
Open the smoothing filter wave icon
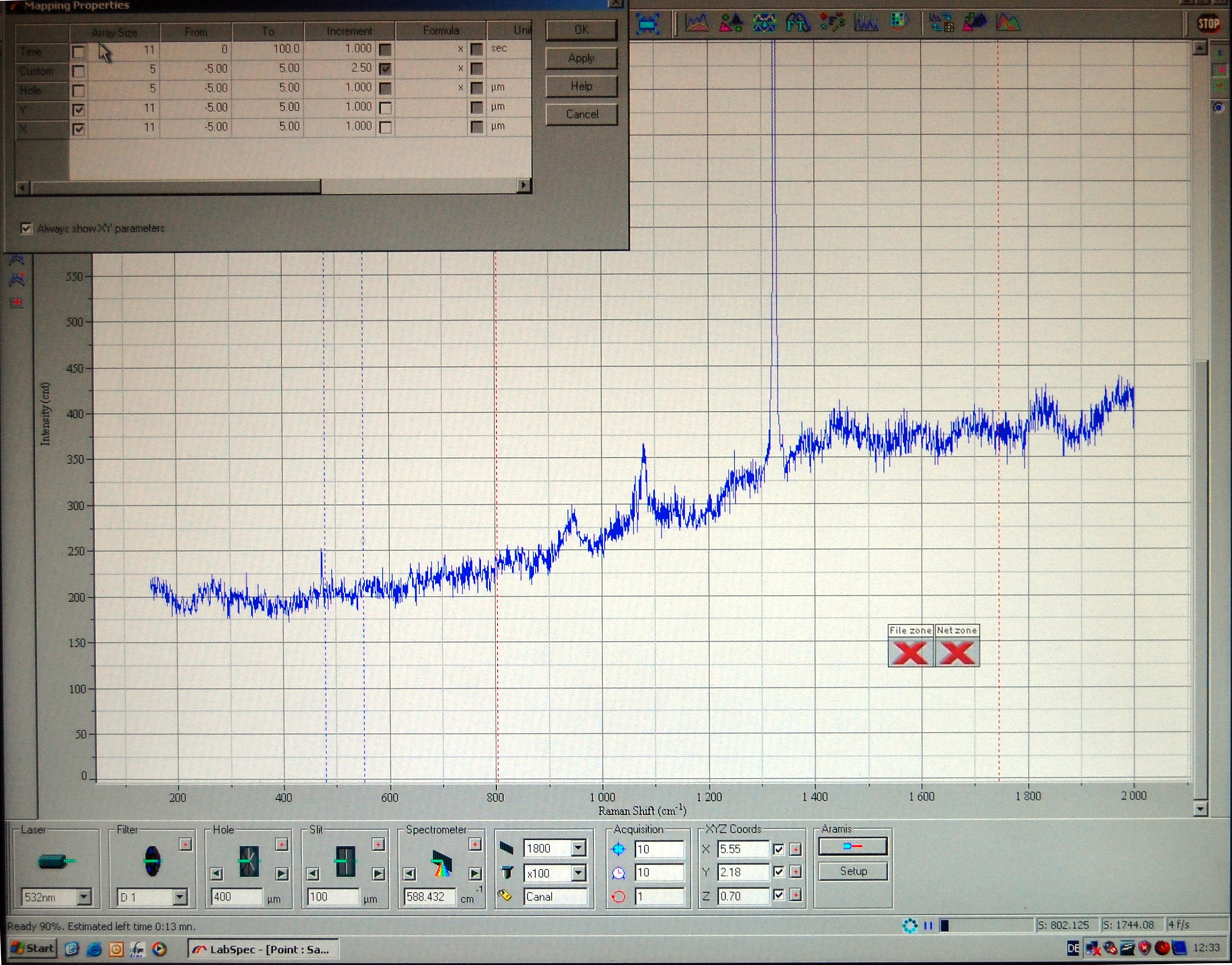(x=764, y=22)
